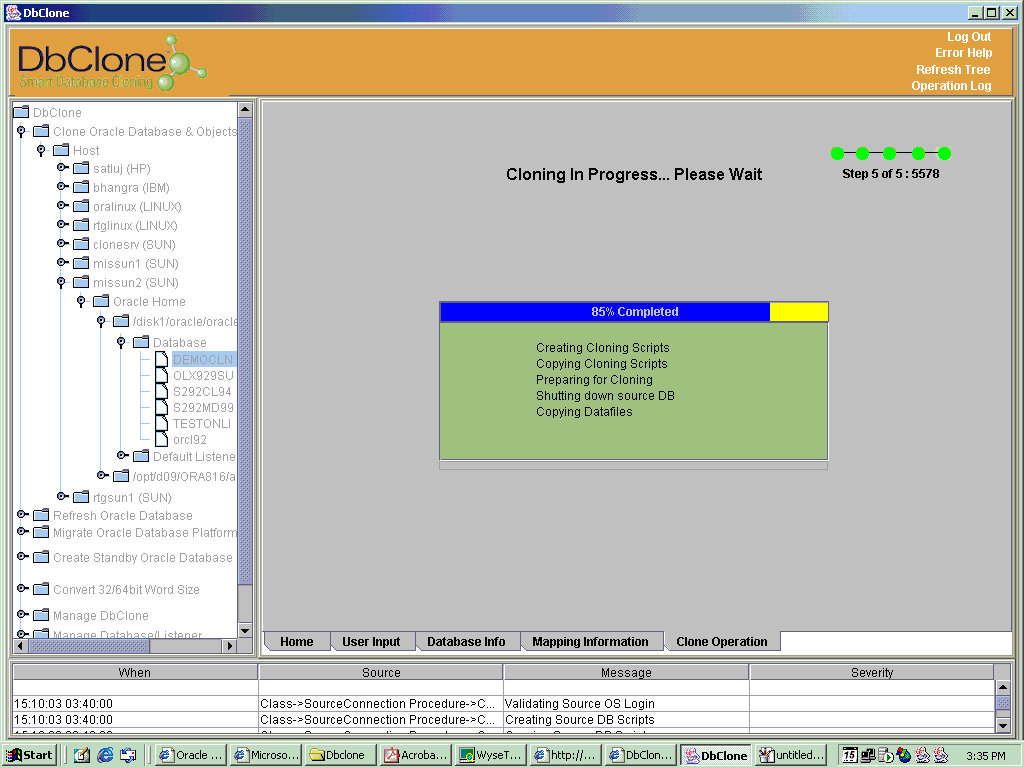Click the log table scroll-down arrow
Screen dimensions: 1024x768
point(1003,725)
